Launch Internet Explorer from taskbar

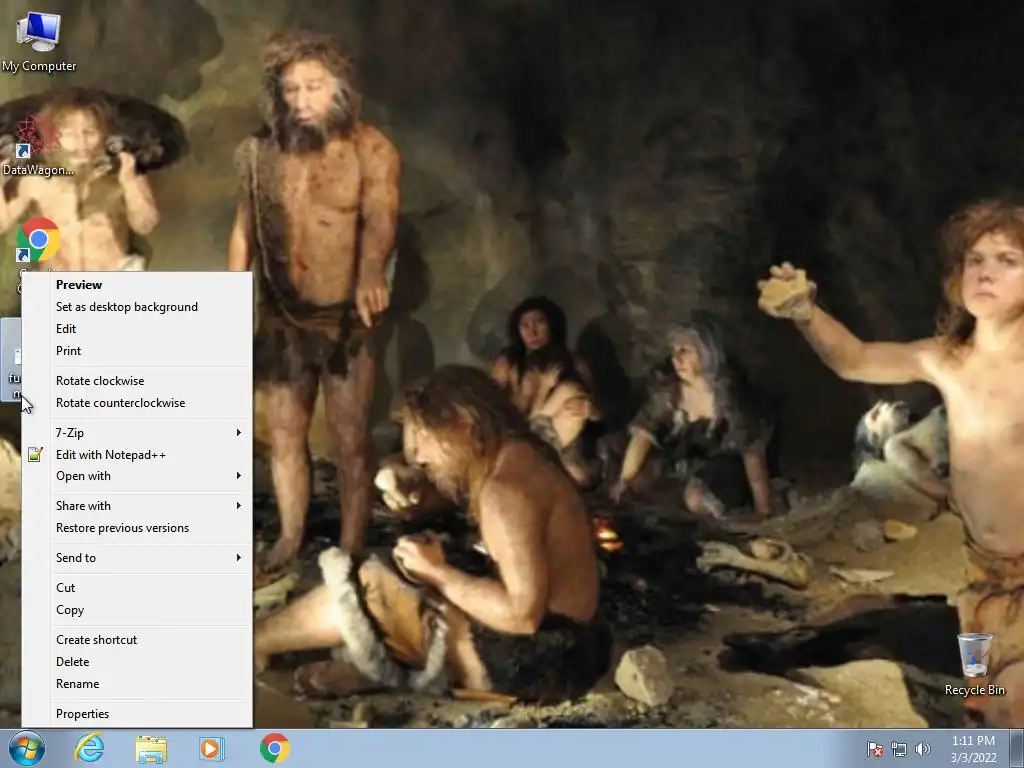point(89,748)
